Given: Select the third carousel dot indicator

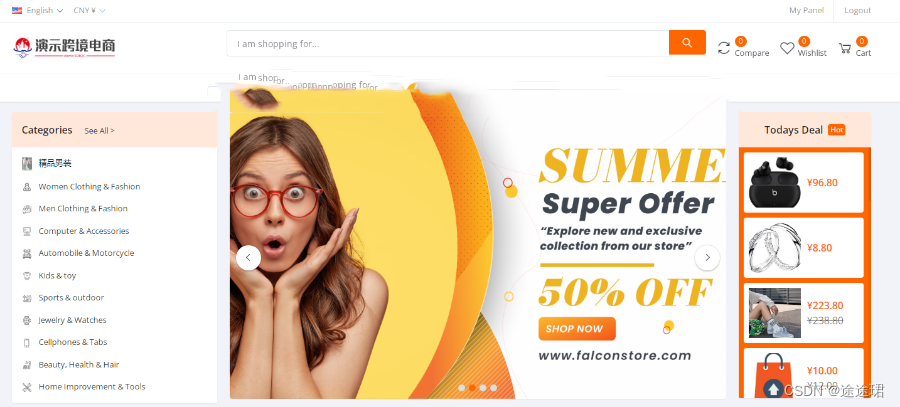Looking at the screenshot, I should pyautogui.click(x=483, y=388).
